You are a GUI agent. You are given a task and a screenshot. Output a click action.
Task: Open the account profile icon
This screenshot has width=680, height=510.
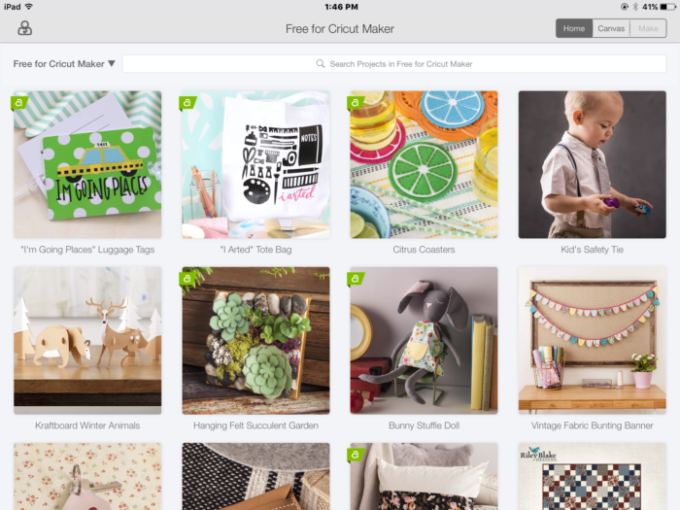[25, 28]
